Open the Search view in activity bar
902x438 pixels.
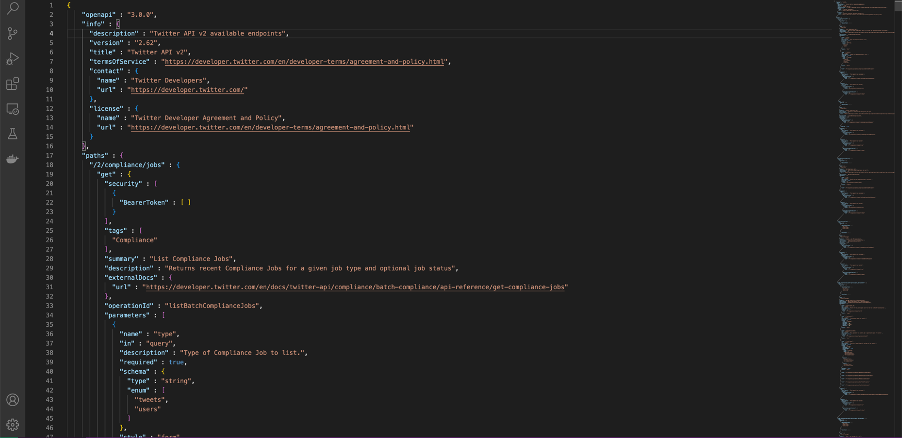[x=12, y=8]
